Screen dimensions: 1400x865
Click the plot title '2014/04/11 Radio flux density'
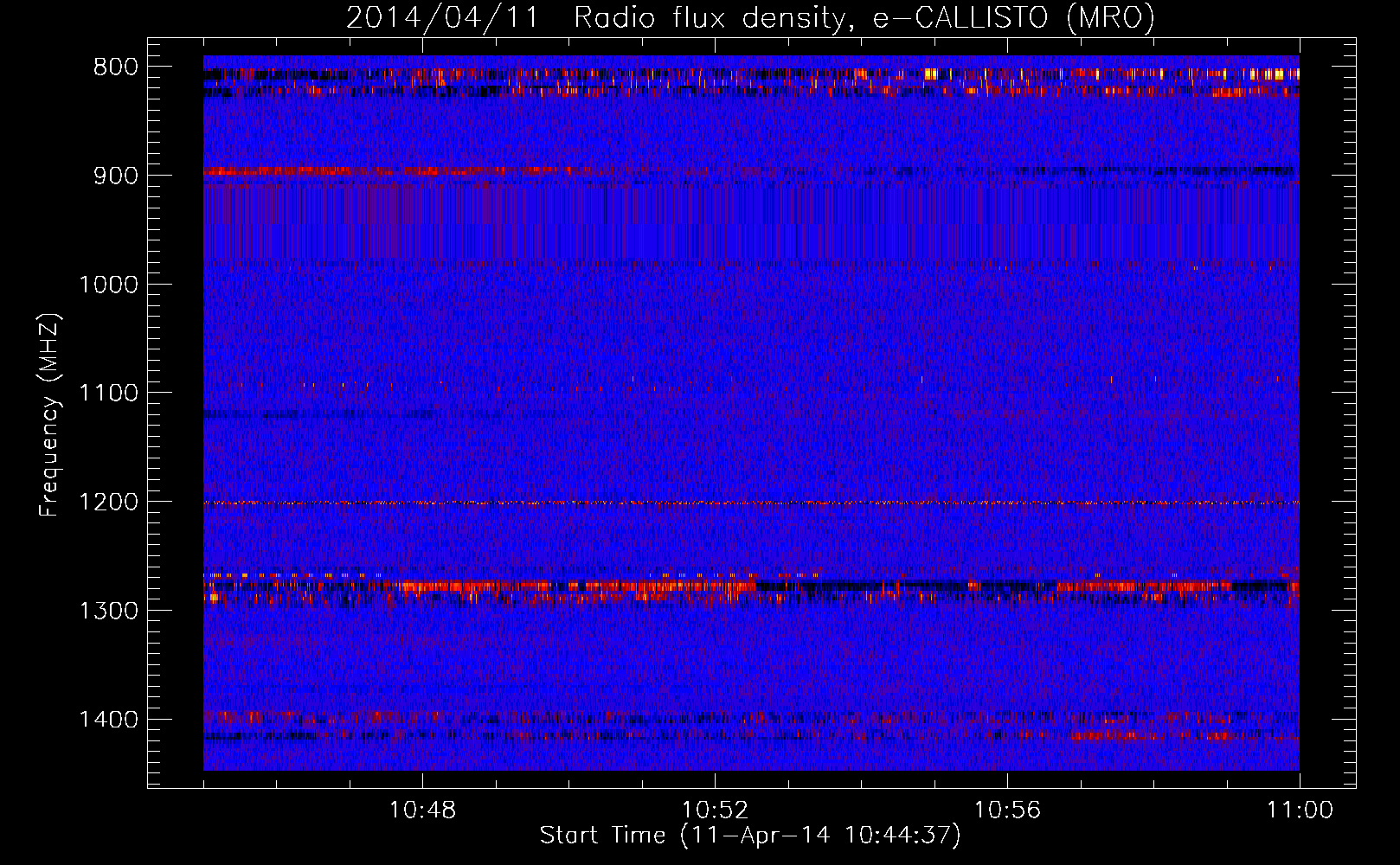[750, 16]
